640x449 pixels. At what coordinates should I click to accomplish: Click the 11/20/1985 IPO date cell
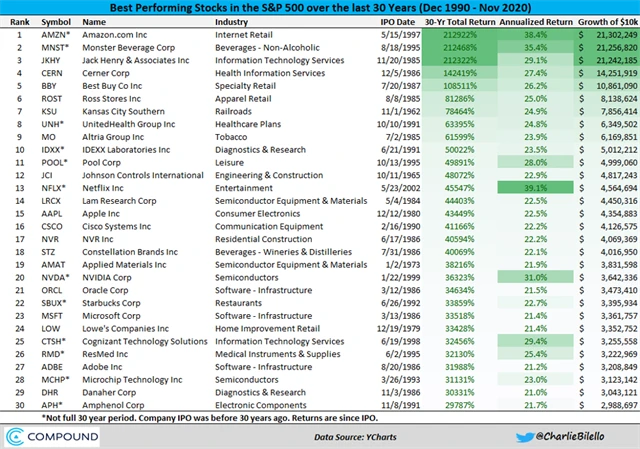(398, 60)
